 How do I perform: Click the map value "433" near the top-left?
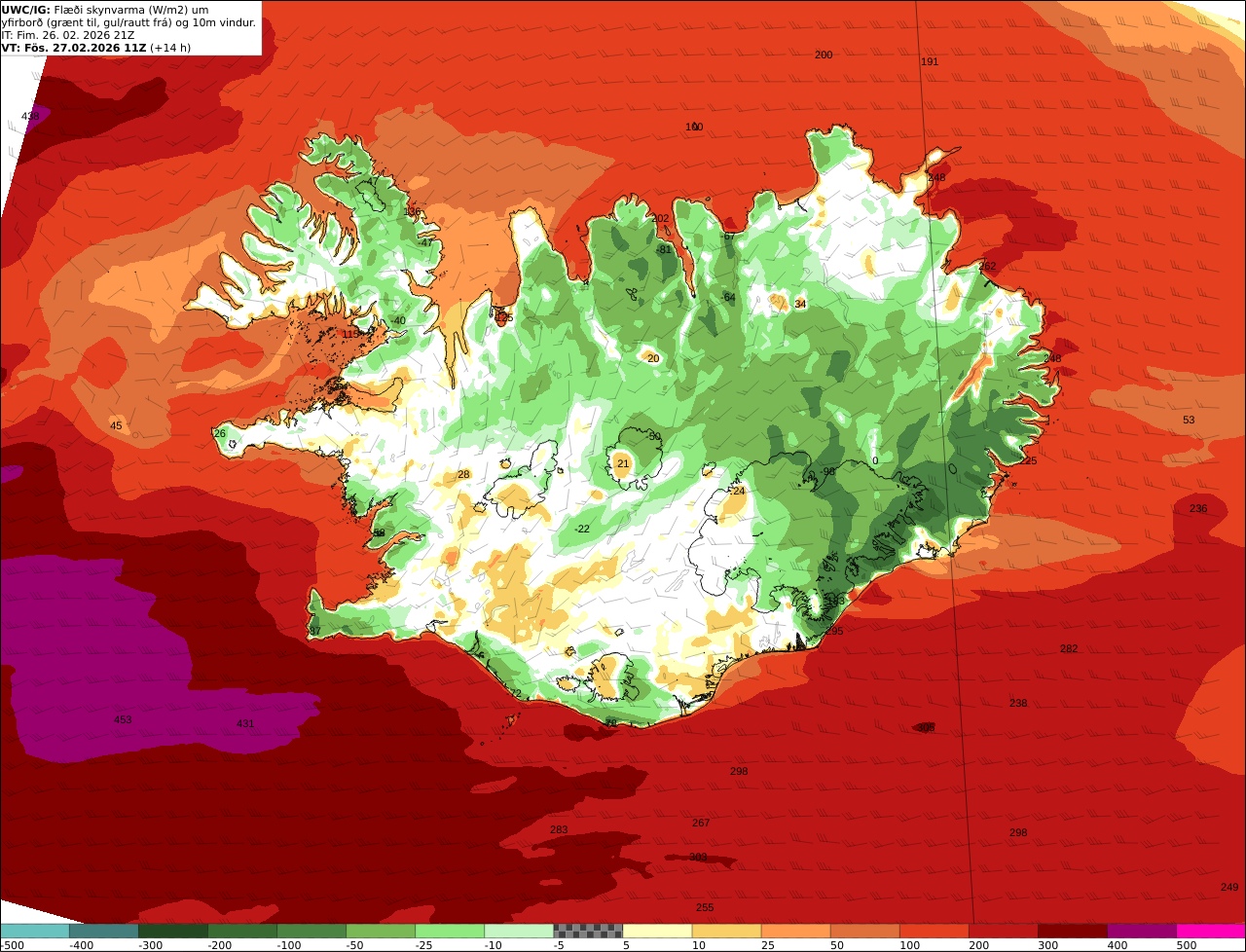click(x=30, y=117)
